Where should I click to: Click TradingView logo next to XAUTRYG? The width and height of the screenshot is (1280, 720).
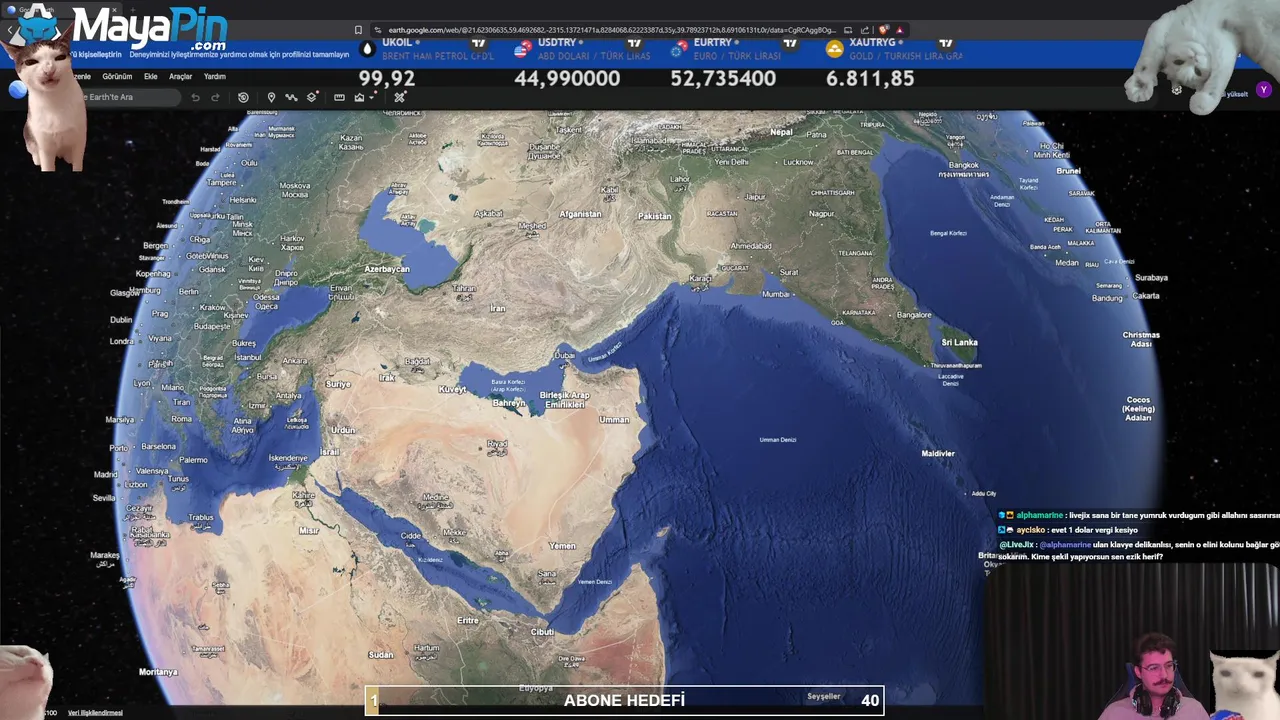point(946,43)
